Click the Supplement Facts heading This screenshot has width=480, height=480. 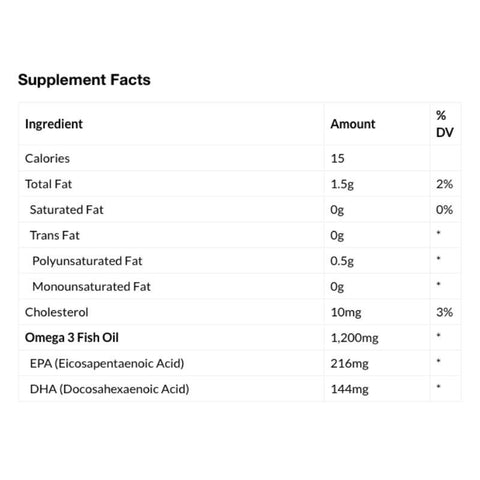[x=84, y=80]
